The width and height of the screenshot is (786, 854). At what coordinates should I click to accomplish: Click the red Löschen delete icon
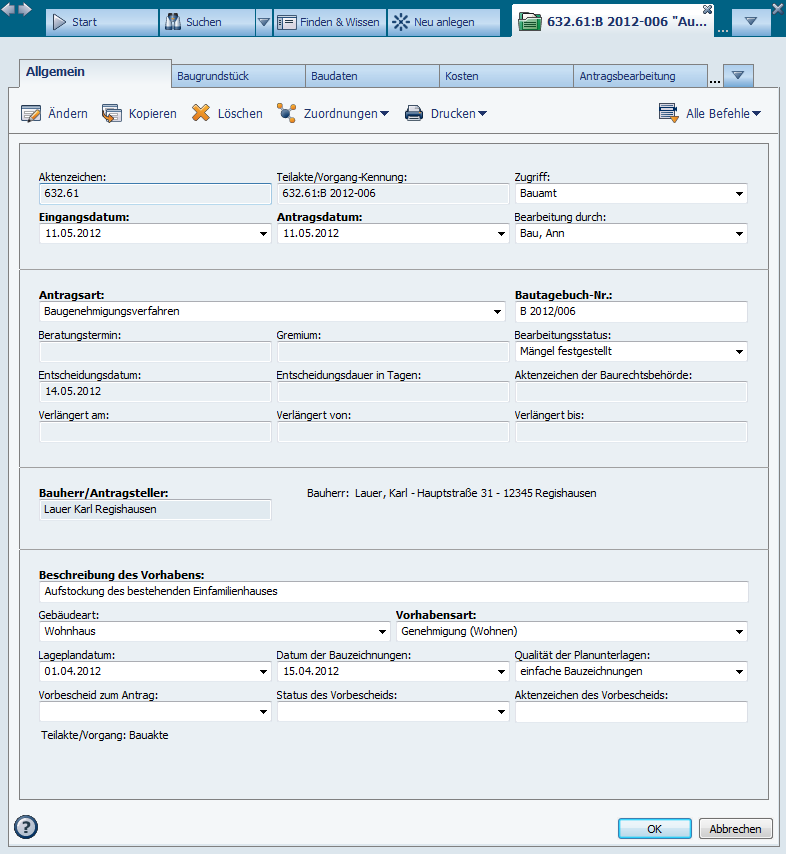coord(201,114)
